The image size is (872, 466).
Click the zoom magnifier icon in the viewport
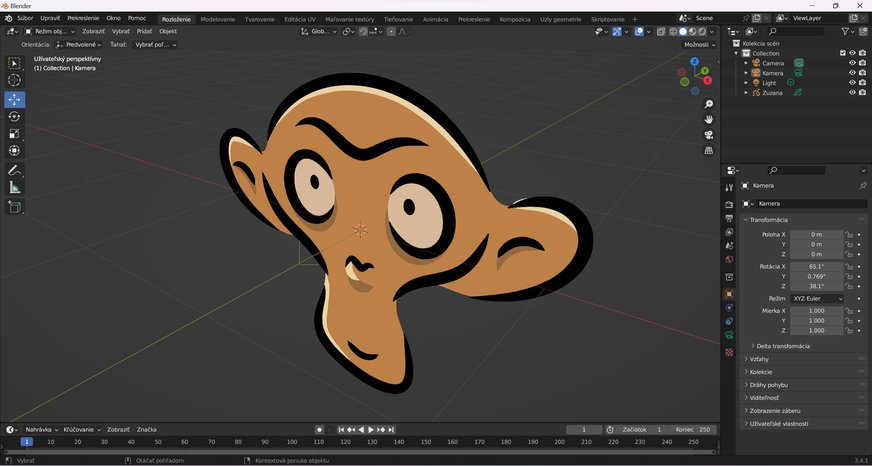(x=709, y=104)
